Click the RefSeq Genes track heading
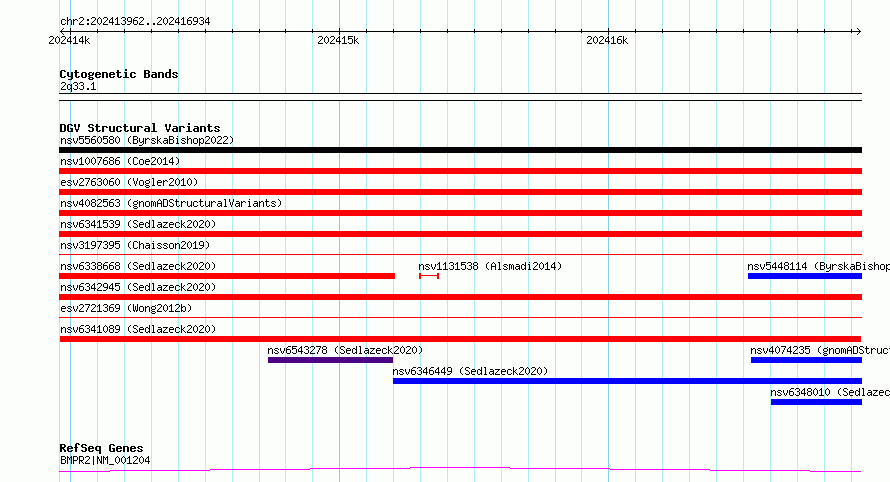Image resolution: width=890 pixels, height=482 pixels. coord(101,448)
